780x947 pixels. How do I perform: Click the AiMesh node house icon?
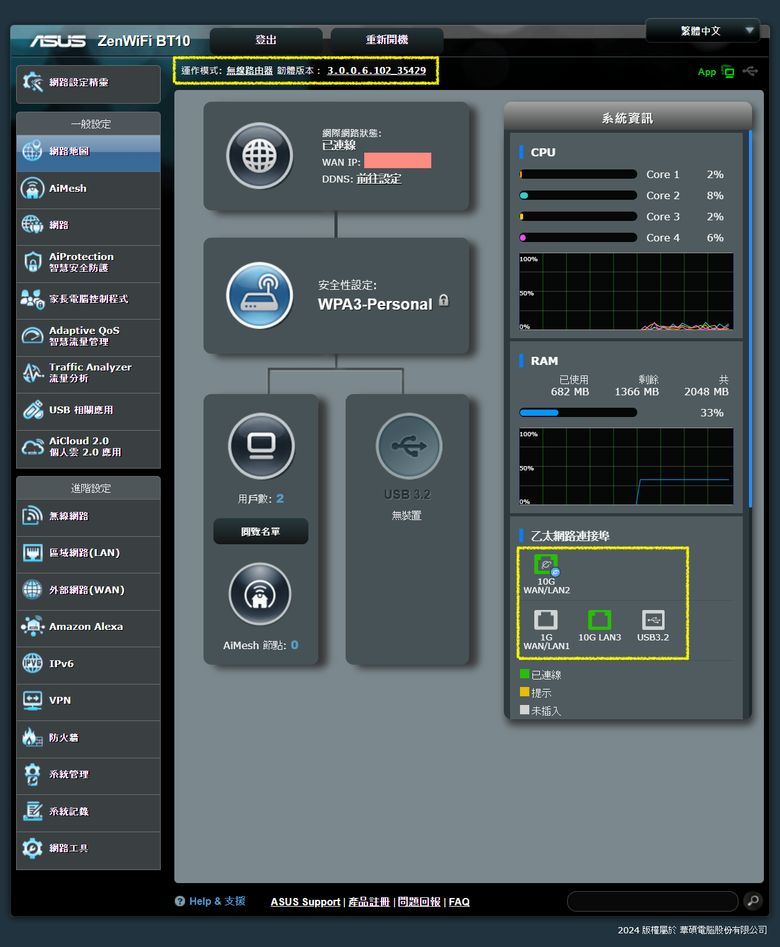click(260, 595)
